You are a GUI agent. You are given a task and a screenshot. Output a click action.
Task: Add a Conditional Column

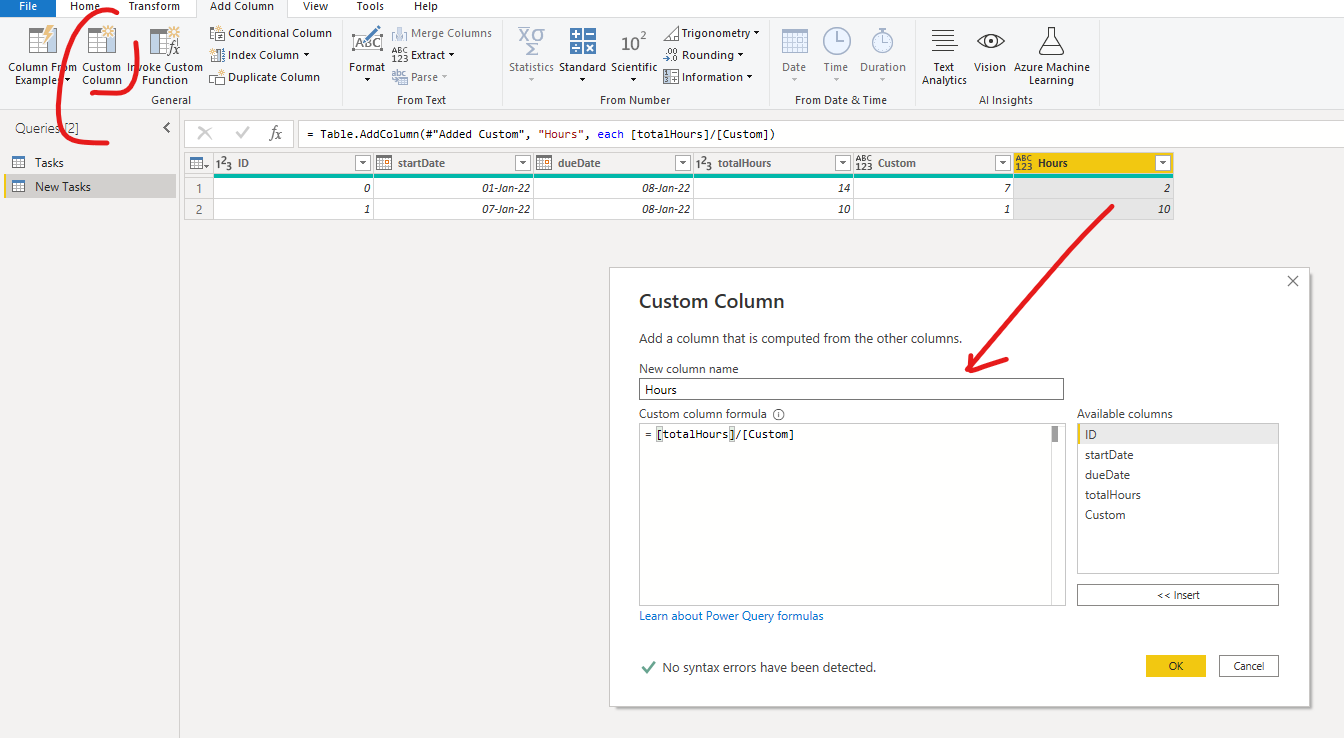tap(270, 33)
